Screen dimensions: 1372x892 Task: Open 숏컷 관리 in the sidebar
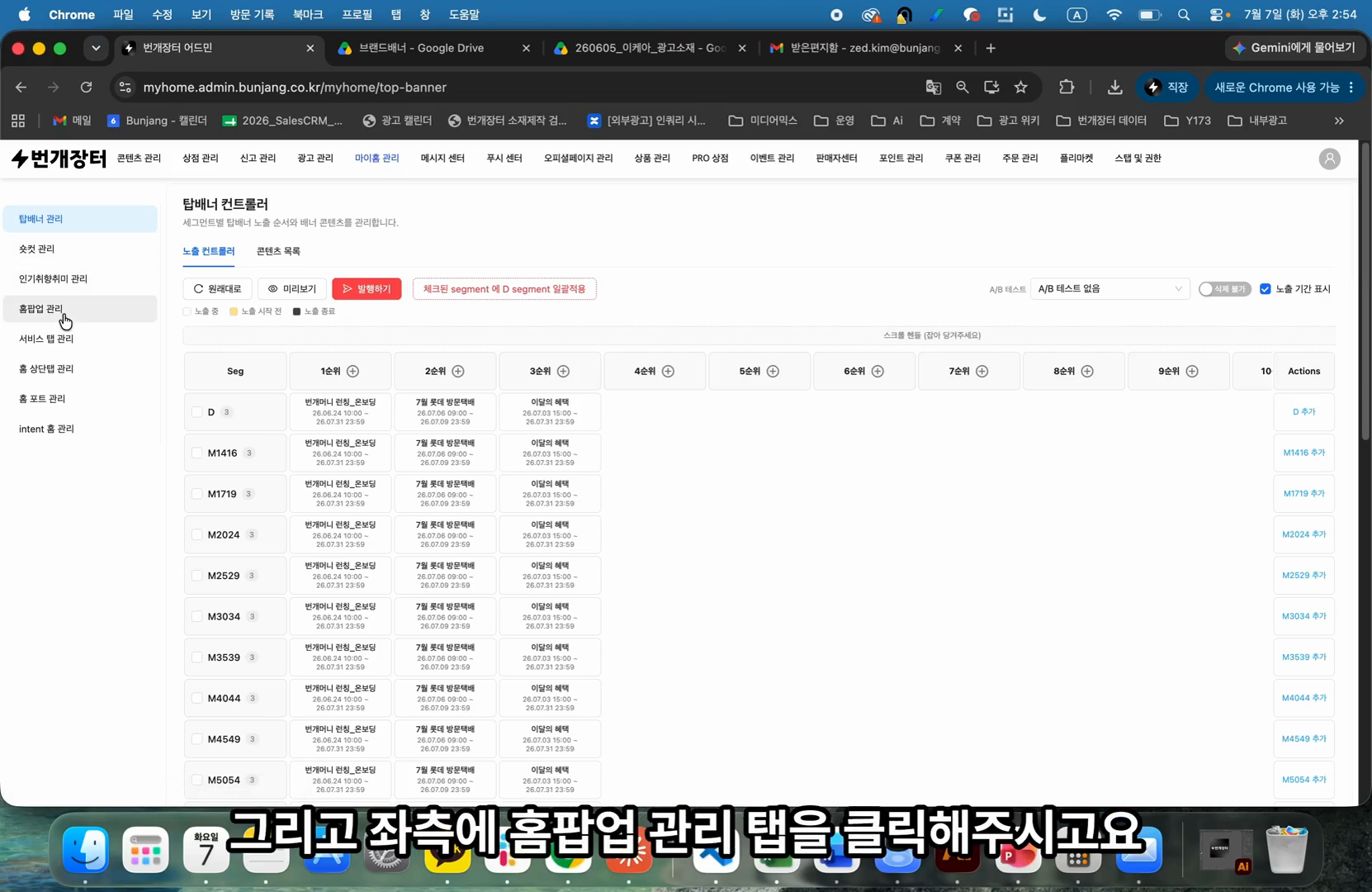(80, 249)
